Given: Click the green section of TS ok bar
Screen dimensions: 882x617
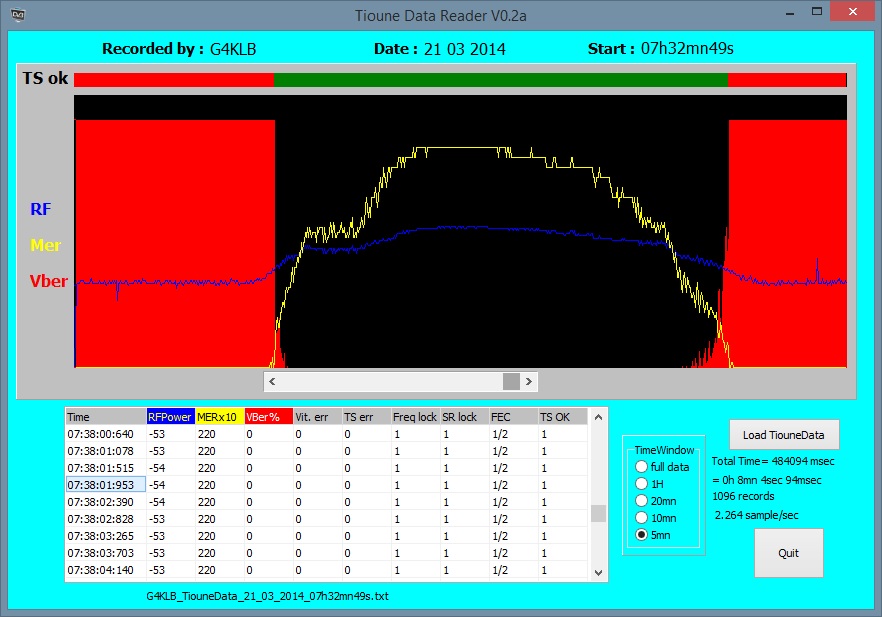Looking at the screenshot, I should pos(501,80).
